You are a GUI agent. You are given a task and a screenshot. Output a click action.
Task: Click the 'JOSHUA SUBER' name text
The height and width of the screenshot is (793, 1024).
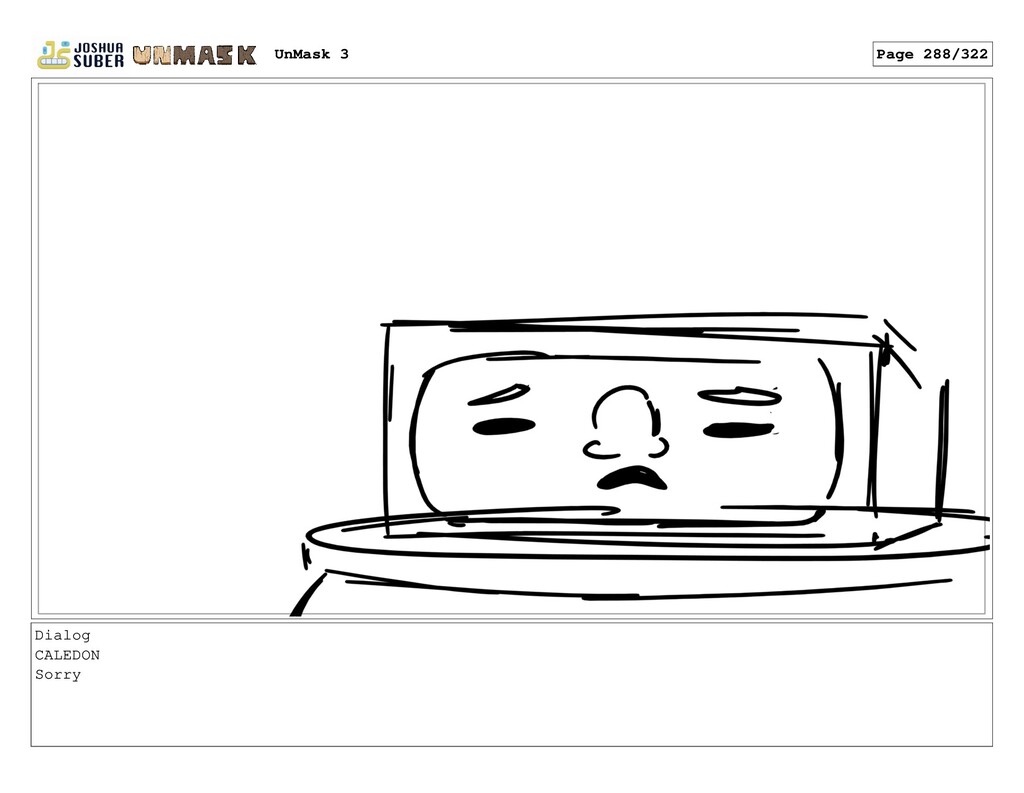coord(99,56)
